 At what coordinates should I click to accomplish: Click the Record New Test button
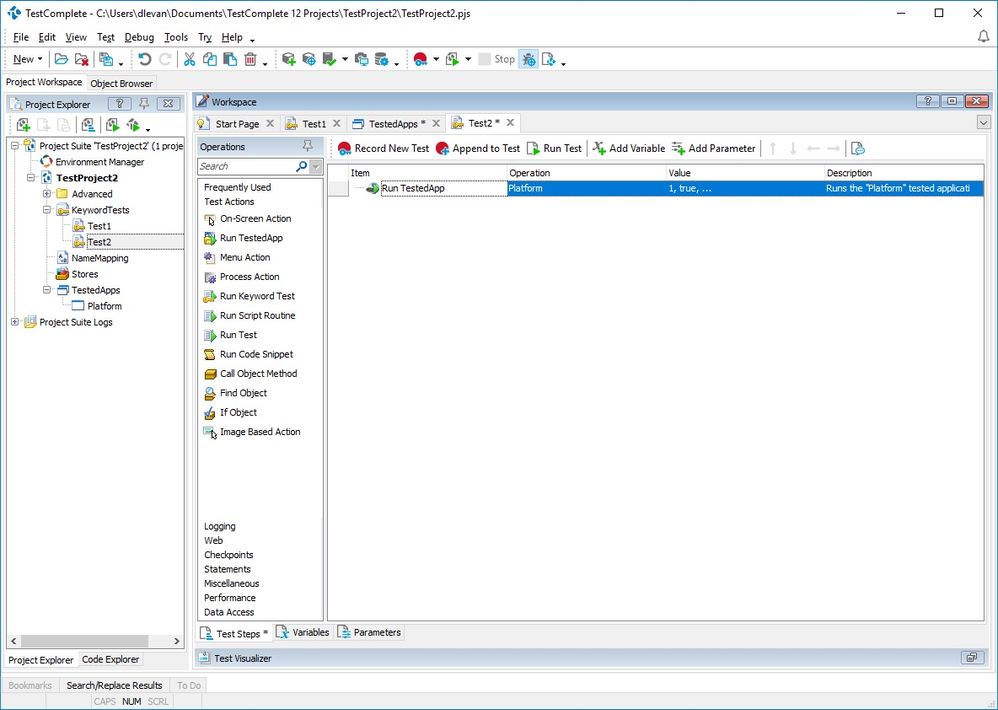pyautogui.click(x=383, y=148)
